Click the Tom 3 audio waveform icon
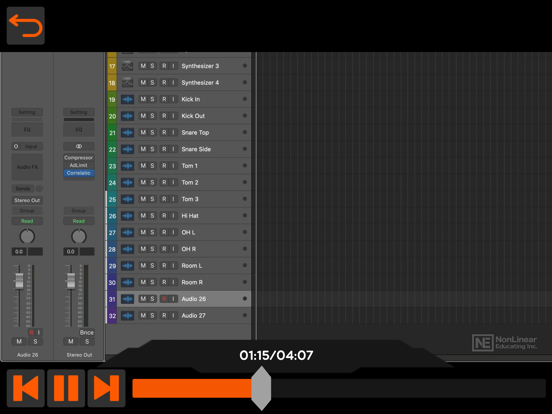This screenshot has width=552, height=414. click(127, 199)
